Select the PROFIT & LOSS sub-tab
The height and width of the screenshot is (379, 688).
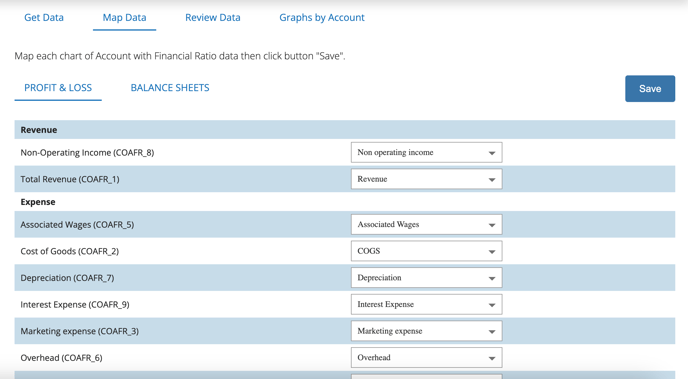tap(58, 88)
